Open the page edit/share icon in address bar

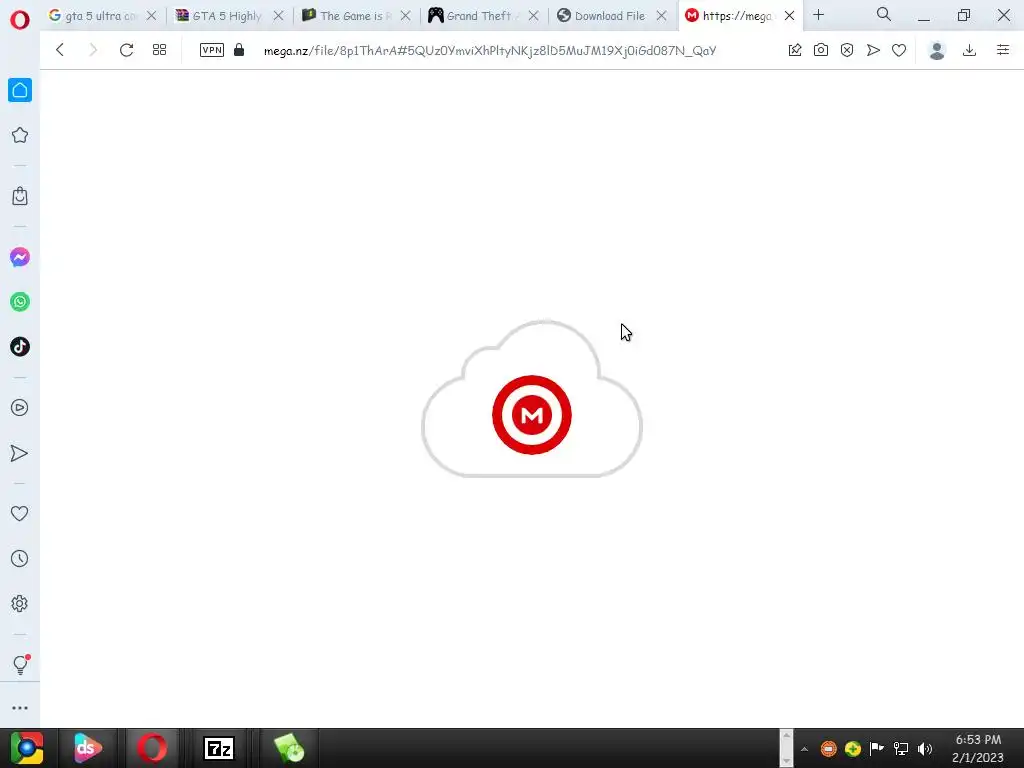click(x=795, y=50)
